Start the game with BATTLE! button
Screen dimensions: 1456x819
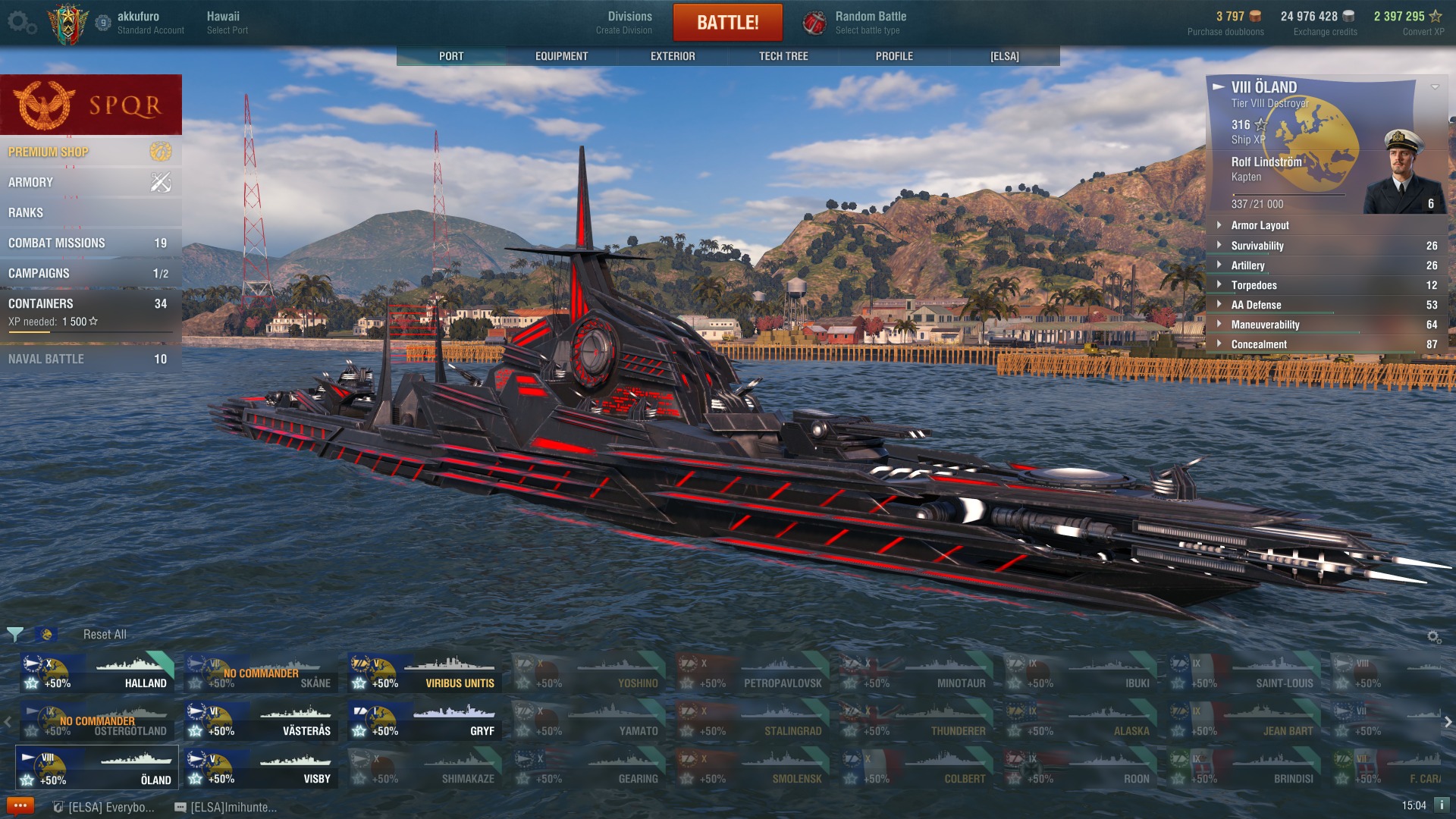pos(727,23)
